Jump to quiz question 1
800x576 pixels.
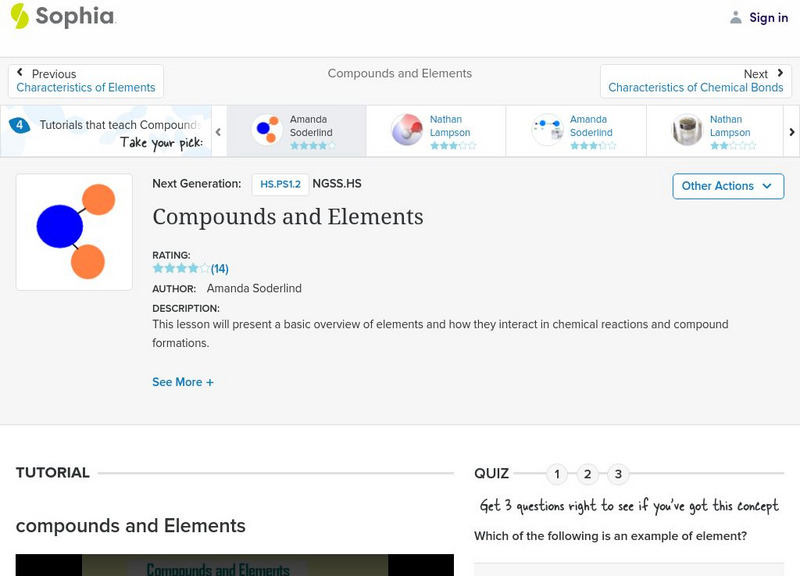(557, 474)
